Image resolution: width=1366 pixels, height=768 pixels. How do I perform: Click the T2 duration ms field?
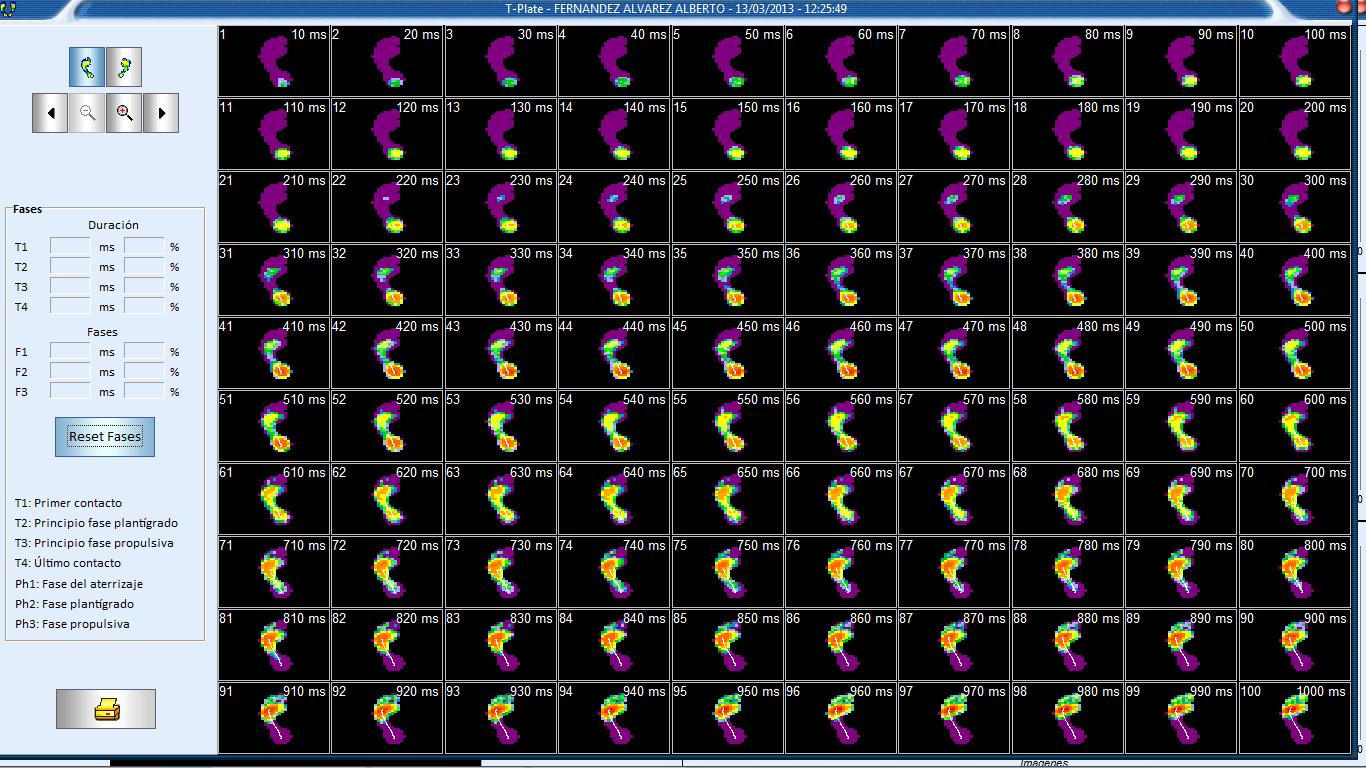pos(70,267)
